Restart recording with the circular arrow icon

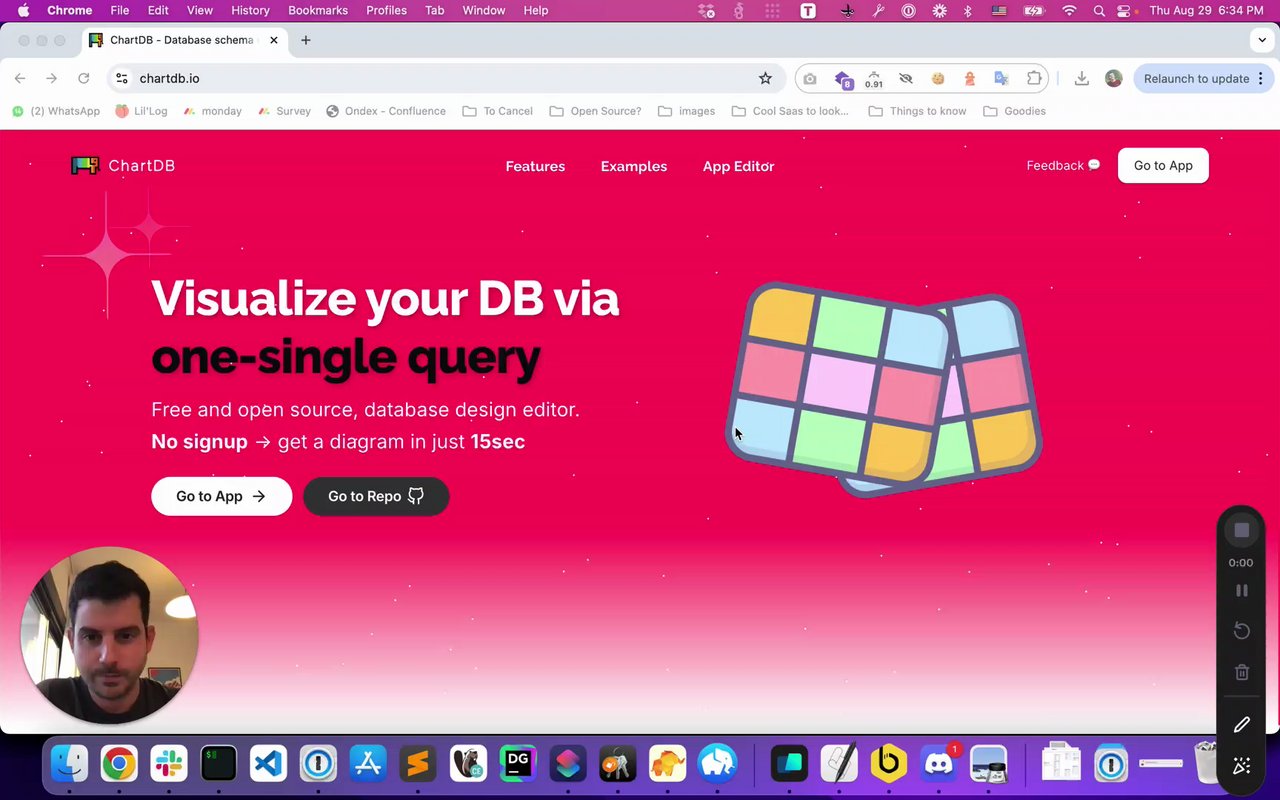pos(1241,631)
